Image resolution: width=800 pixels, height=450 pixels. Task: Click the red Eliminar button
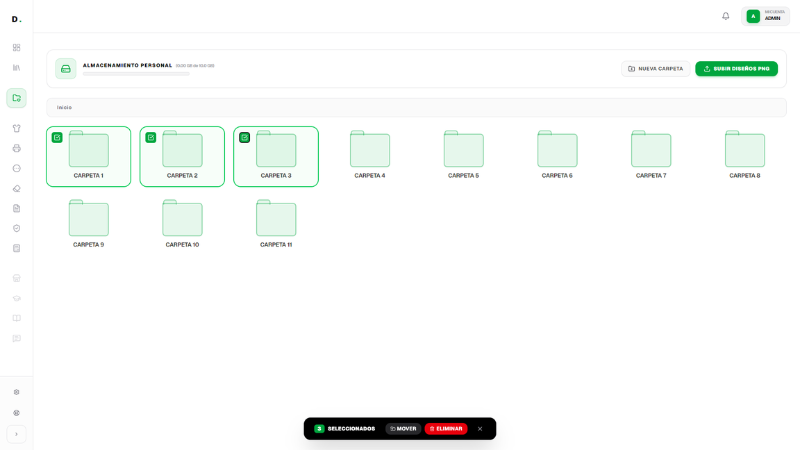[x=446, y=429]
